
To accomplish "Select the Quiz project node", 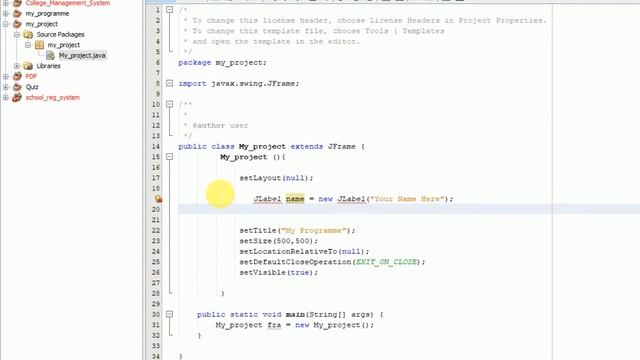I will [32, 87].
